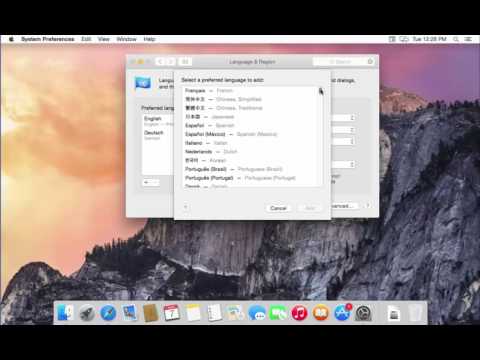Select Chinese, Simplified in the list
The height and width of the screenshot is (360, 480).
click(251, 99)
